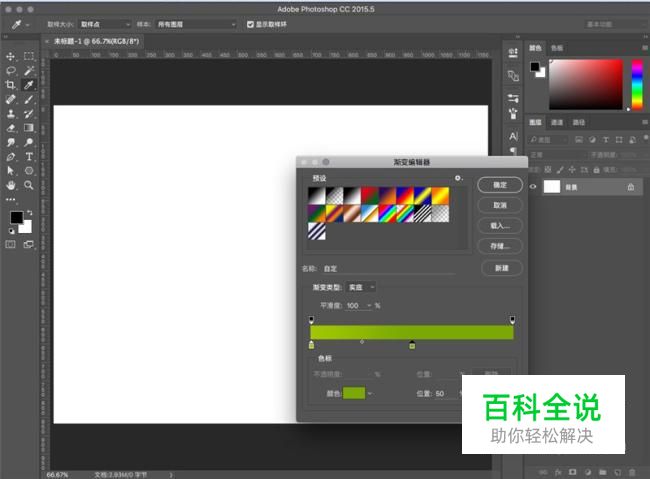Toggle the 显示取样环 checkbox
The height and width of the screenshot is (479, 650).
pyautogui.click(x=250, y=24)
